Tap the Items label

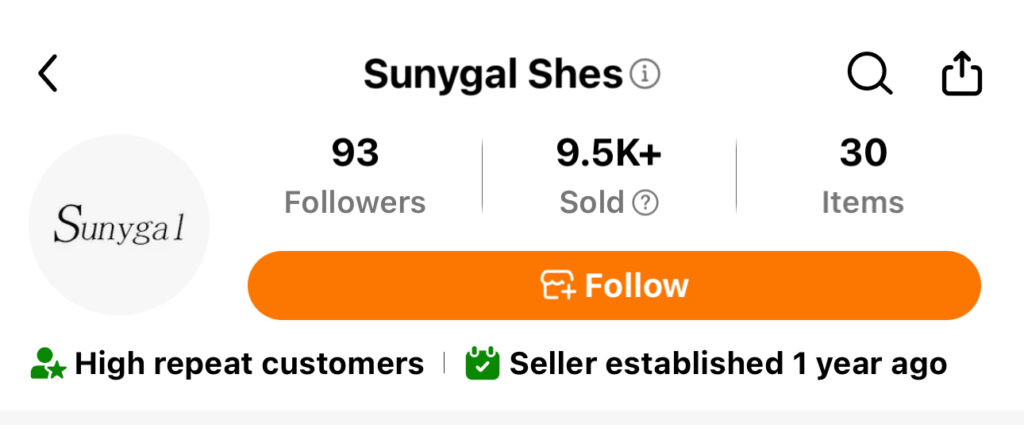(x=863, y=202)
